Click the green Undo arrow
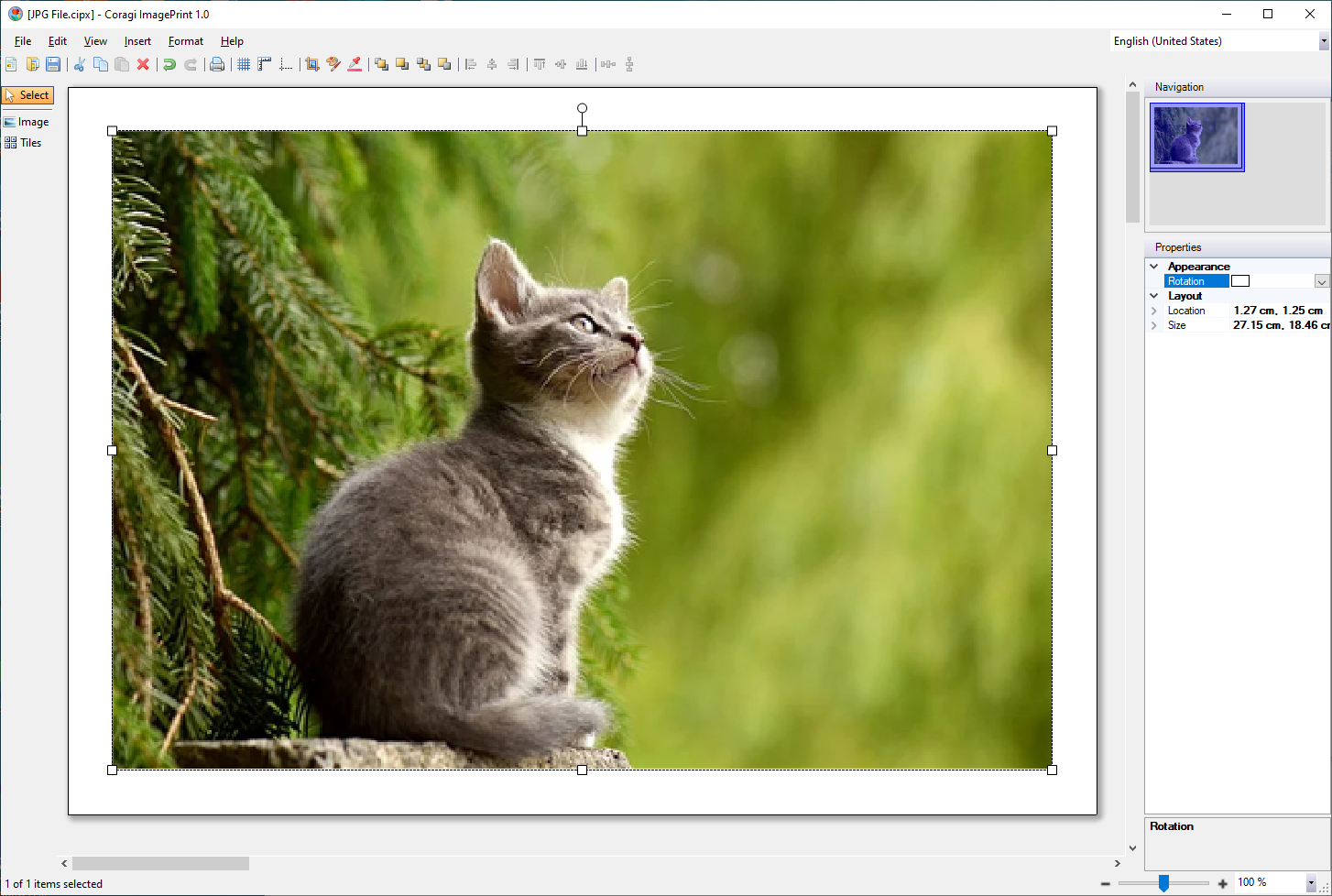The image size is (1332, 896). (x=169, y=64)
